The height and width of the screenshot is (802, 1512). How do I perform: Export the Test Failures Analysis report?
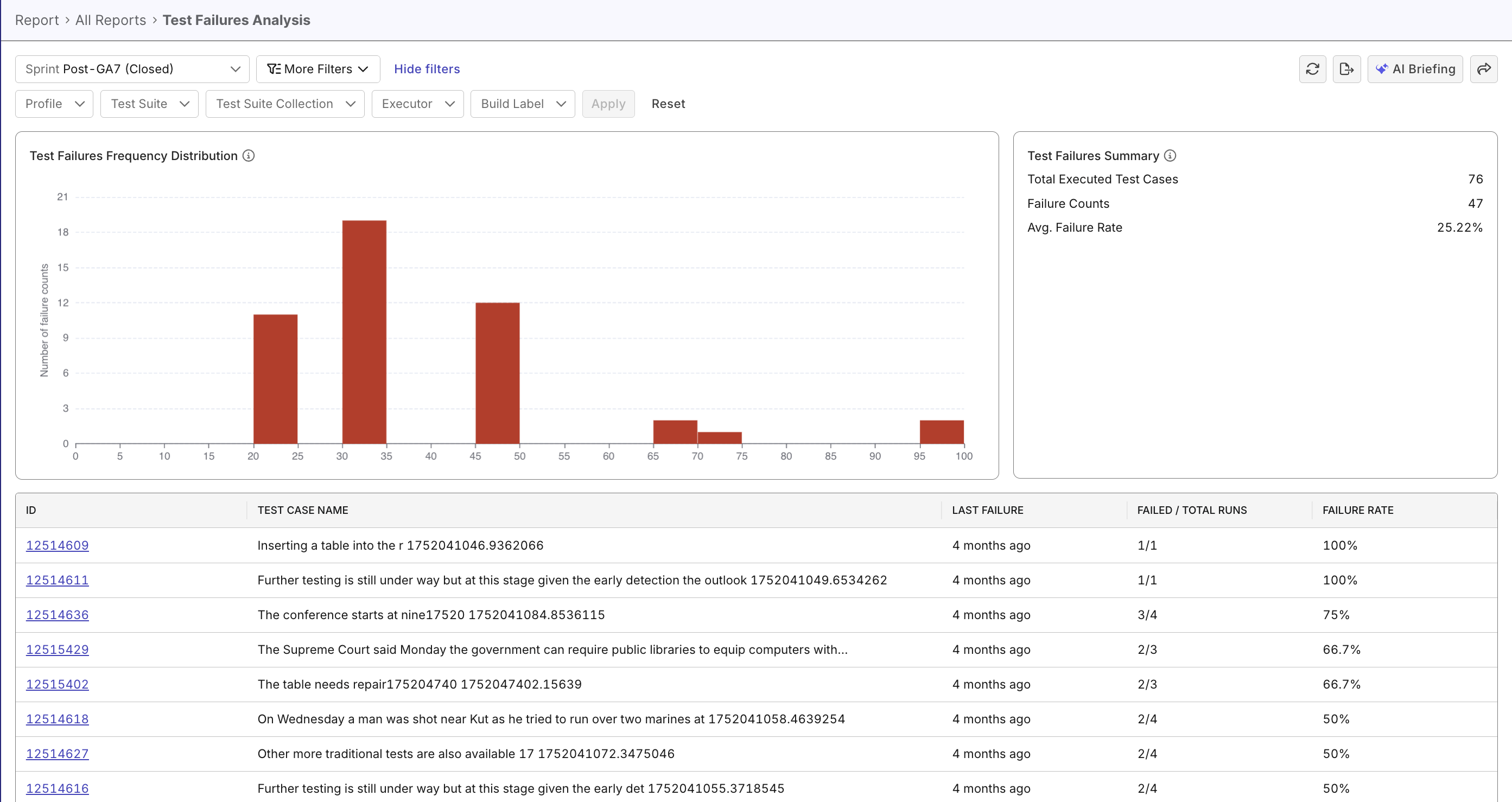click(x=1347, y=69)
